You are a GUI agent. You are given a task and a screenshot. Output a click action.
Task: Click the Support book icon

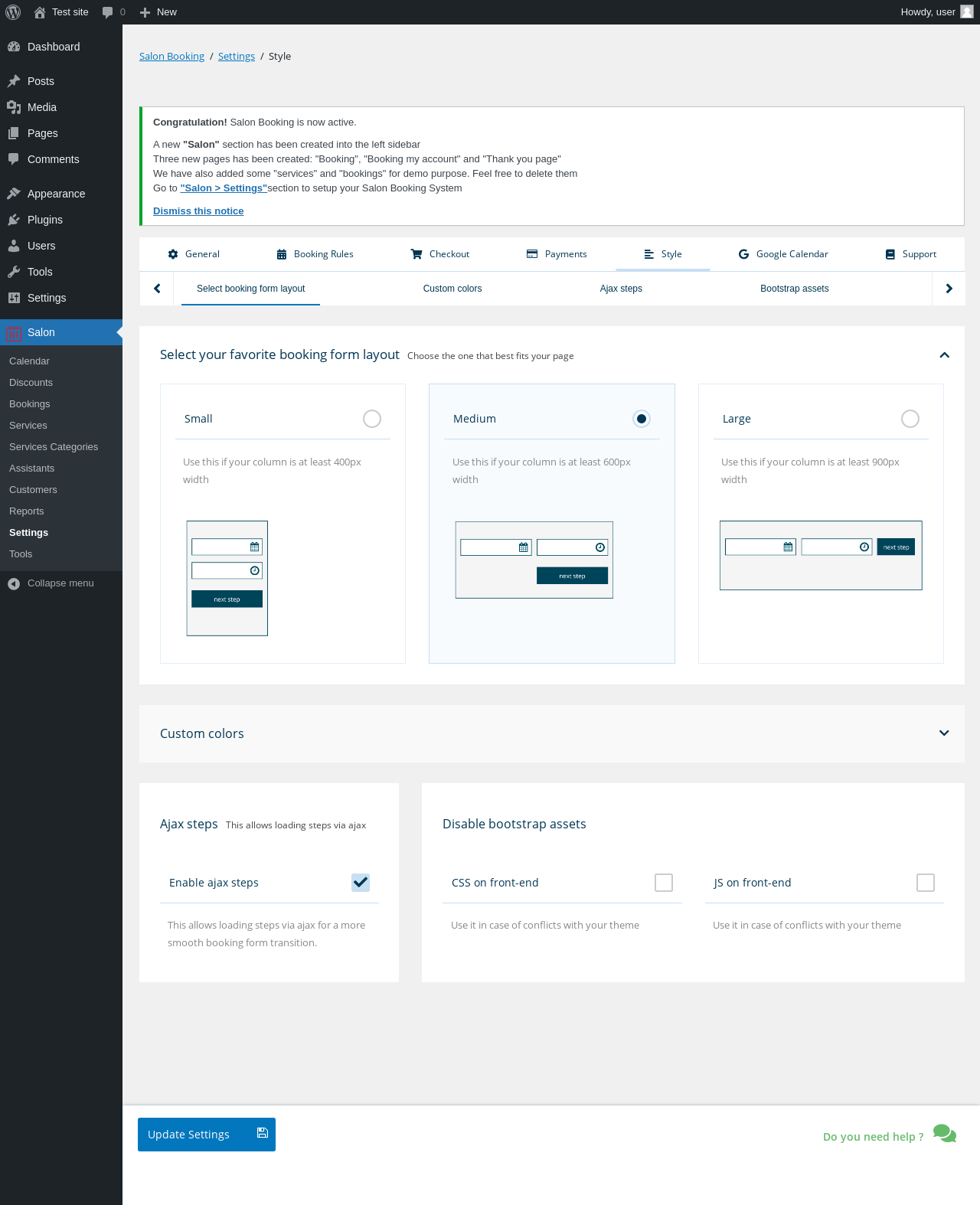point(890,254)
